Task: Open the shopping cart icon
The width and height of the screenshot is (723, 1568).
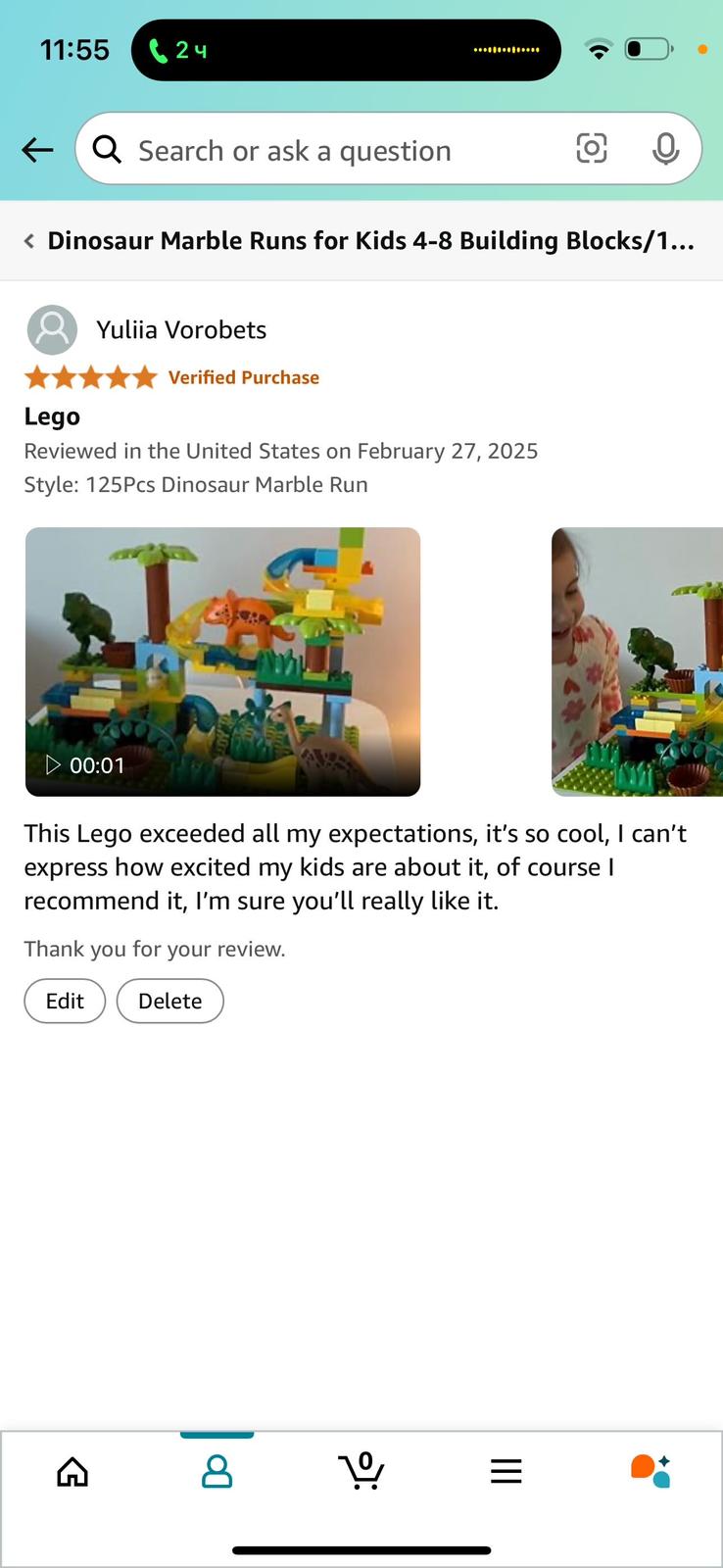Action: (361, 1471)
